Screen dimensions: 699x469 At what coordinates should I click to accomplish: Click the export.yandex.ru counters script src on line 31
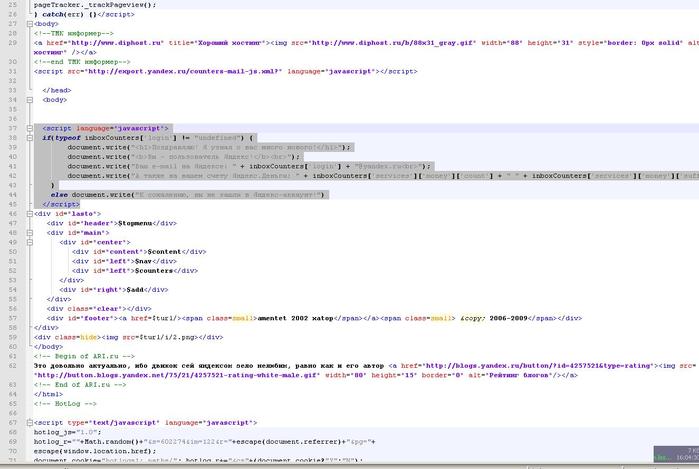click(183, 71)
